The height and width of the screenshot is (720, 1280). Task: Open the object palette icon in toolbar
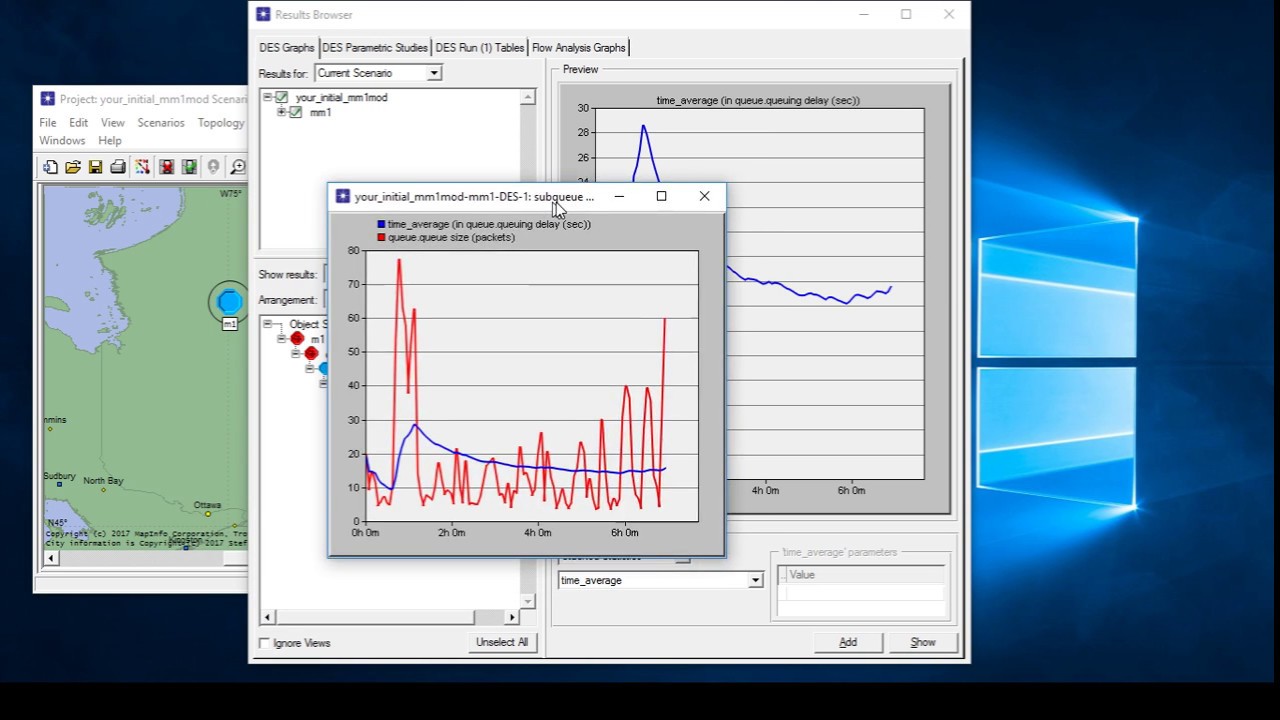[142, 167]
